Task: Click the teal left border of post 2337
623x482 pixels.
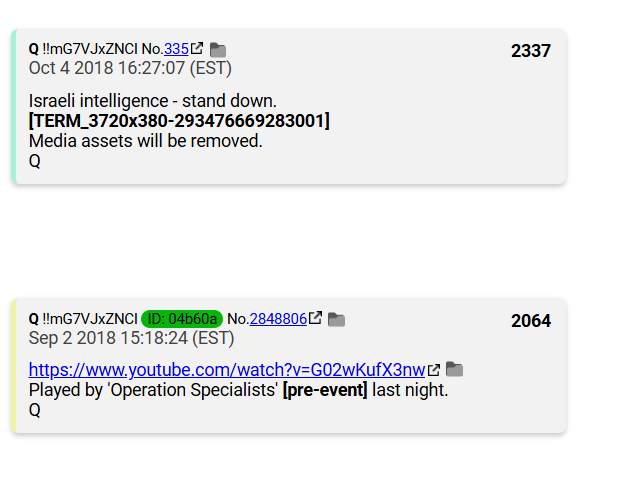Action: coord(14,106)
